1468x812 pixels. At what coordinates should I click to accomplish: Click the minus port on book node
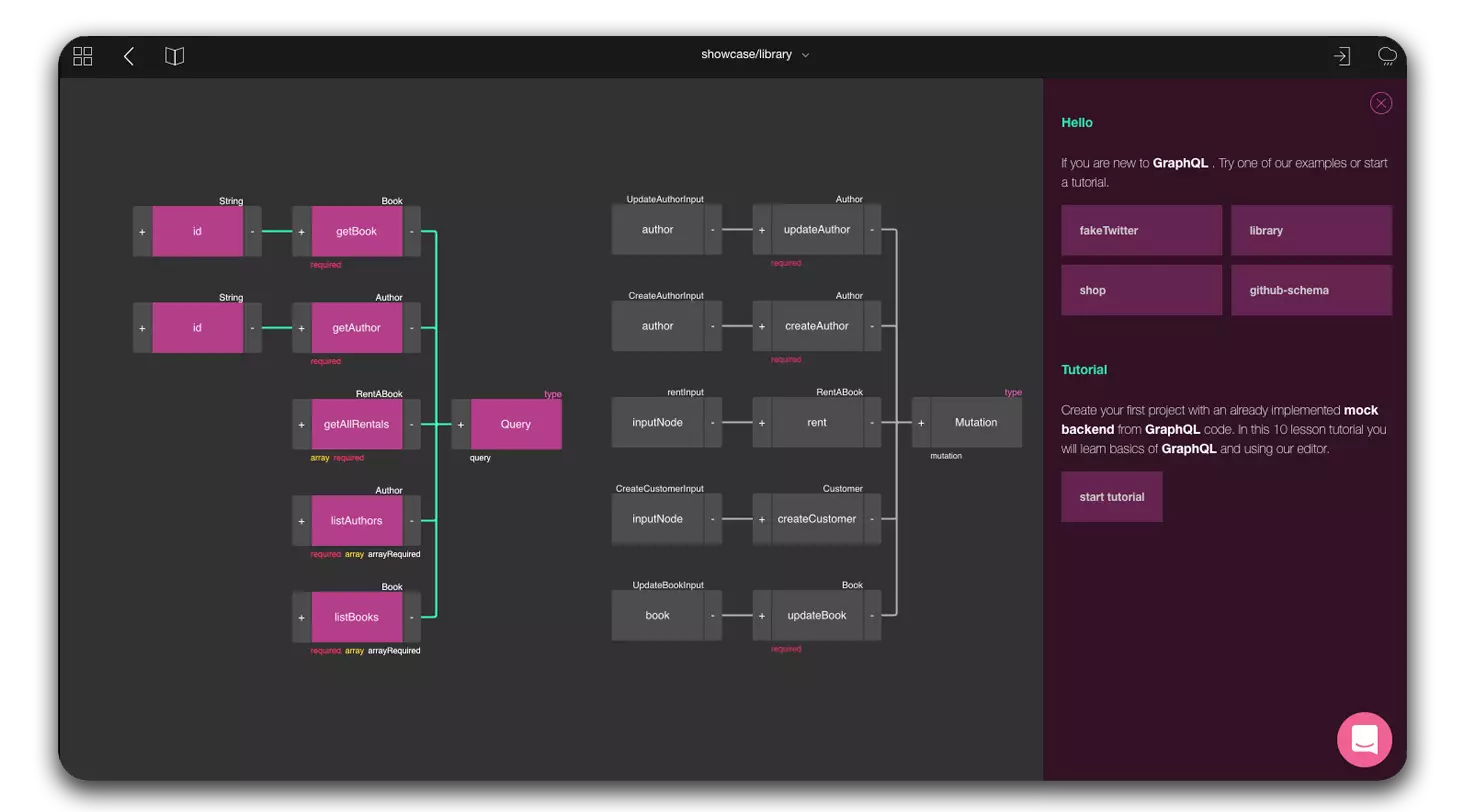(x=713, y=615)
